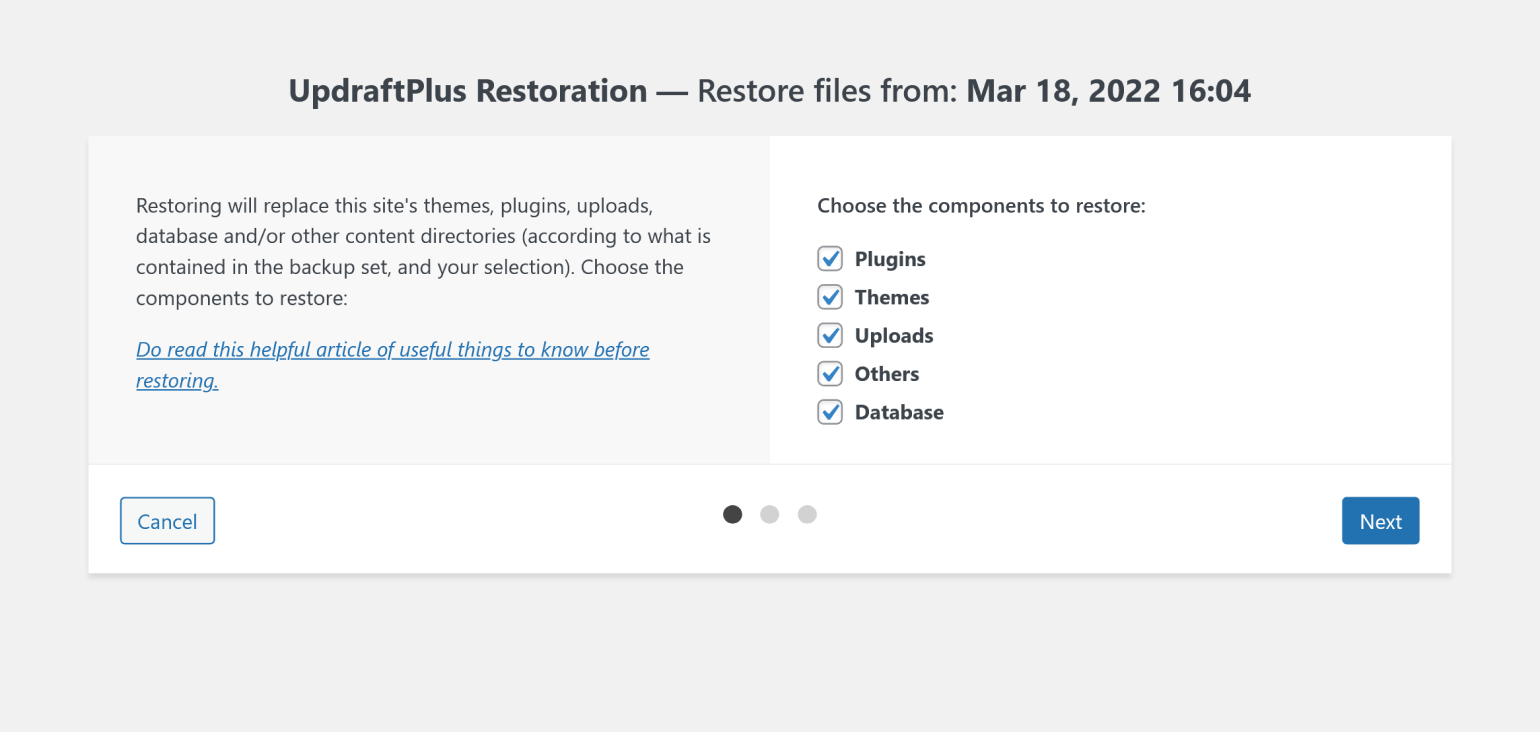Select the second step indicator dot
The width and height of the screenshot is (1540, 732).
770,514
